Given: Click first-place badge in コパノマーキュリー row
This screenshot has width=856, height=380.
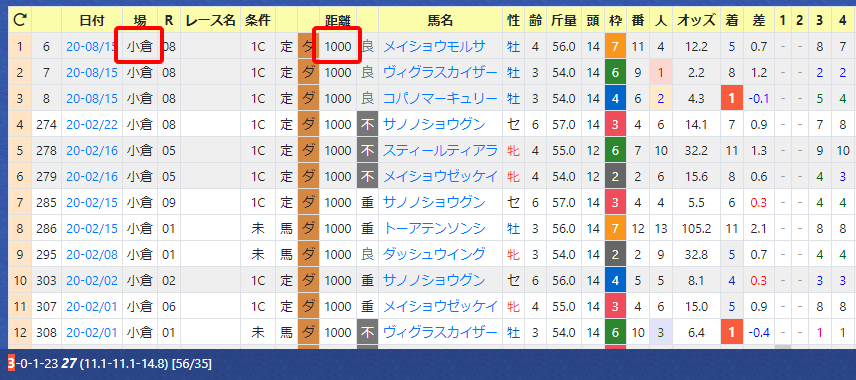Looking at the screenshot, I should point(732,98).
